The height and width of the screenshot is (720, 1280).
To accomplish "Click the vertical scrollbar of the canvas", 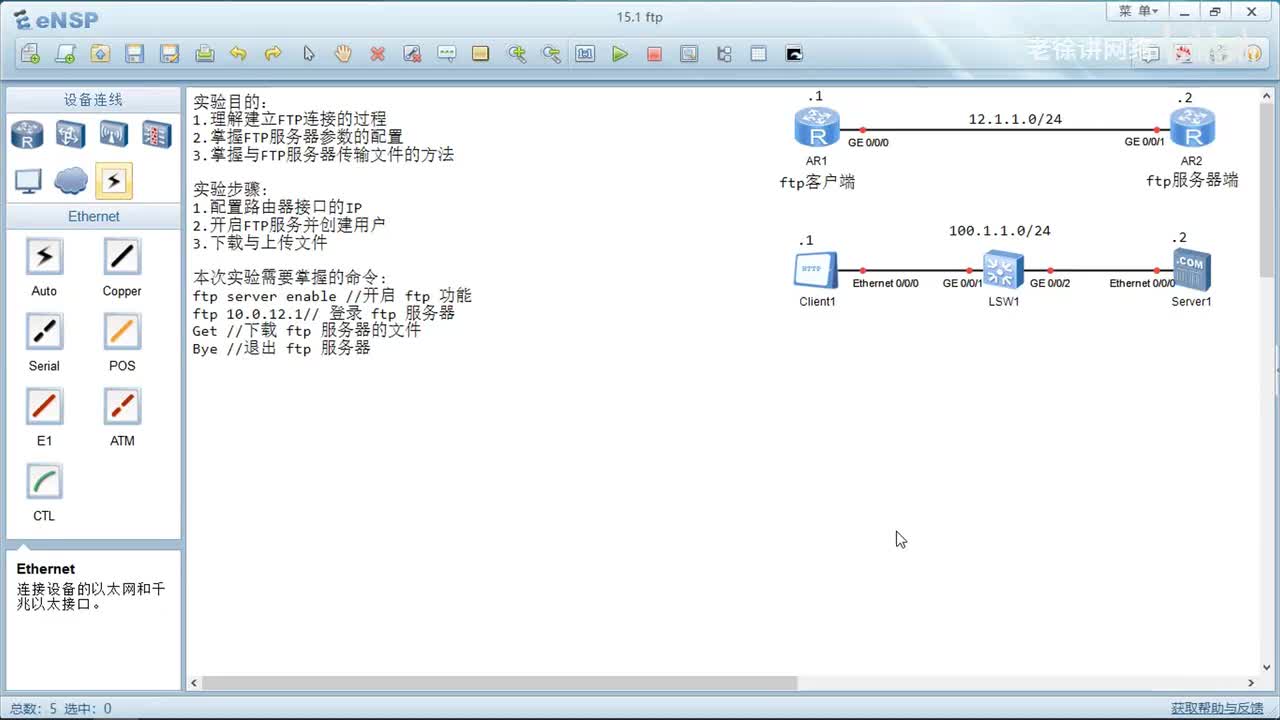I will click(1268, 190).
